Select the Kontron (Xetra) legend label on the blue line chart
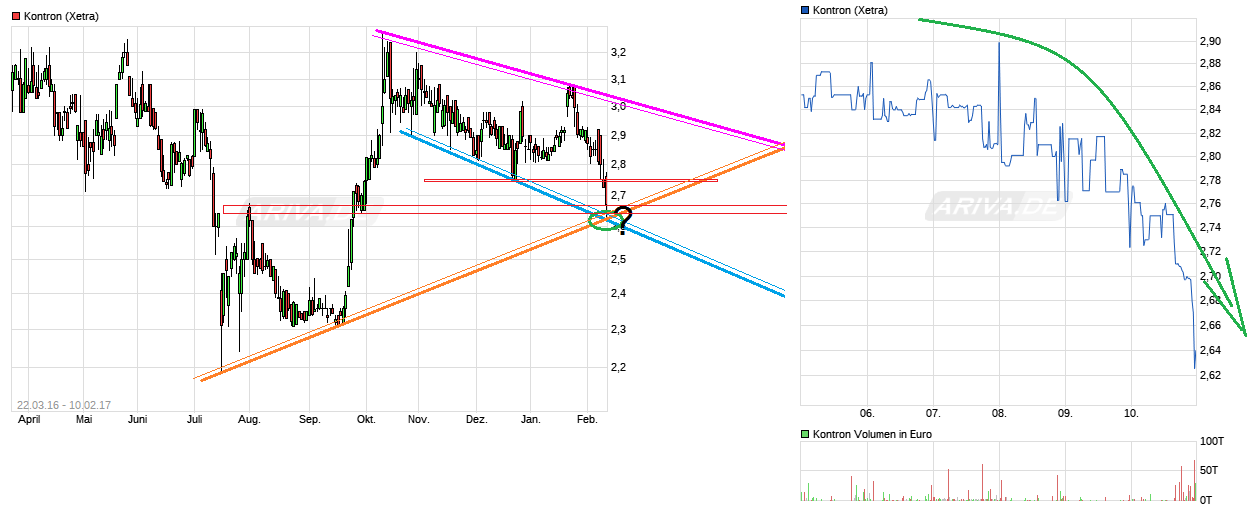 (851, 10)
